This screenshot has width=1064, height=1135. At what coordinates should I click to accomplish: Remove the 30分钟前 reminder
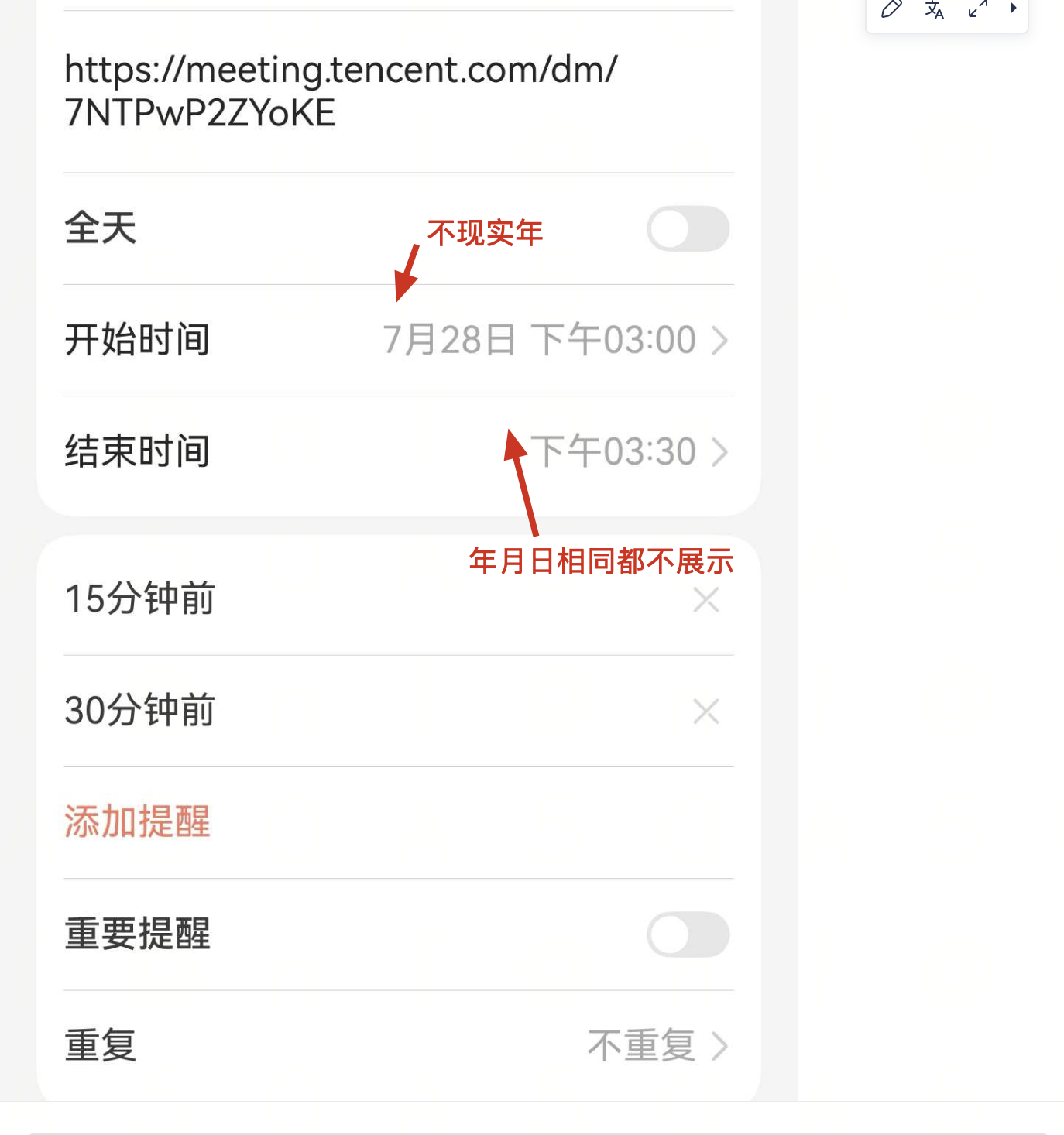pyautogui.click(x=705, y=711)
